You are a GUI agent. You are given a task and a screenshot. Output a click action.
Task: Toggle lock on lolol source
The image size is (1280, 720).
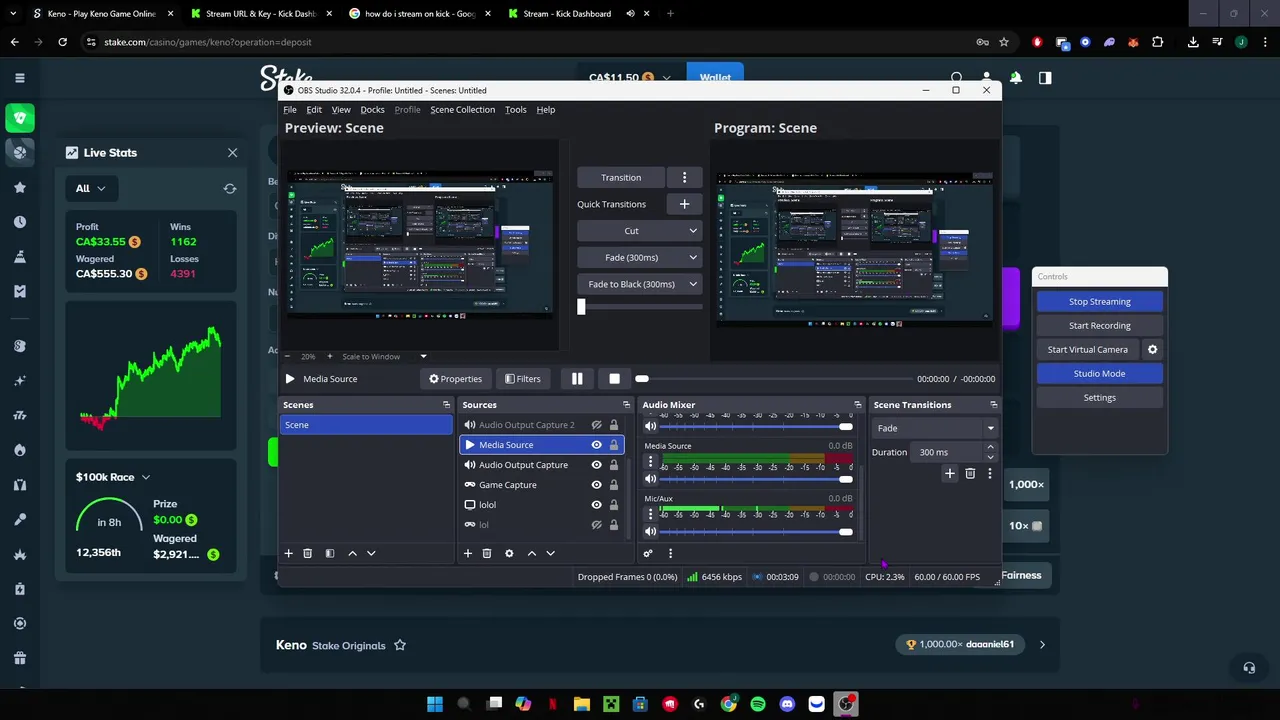pos(614,505)
